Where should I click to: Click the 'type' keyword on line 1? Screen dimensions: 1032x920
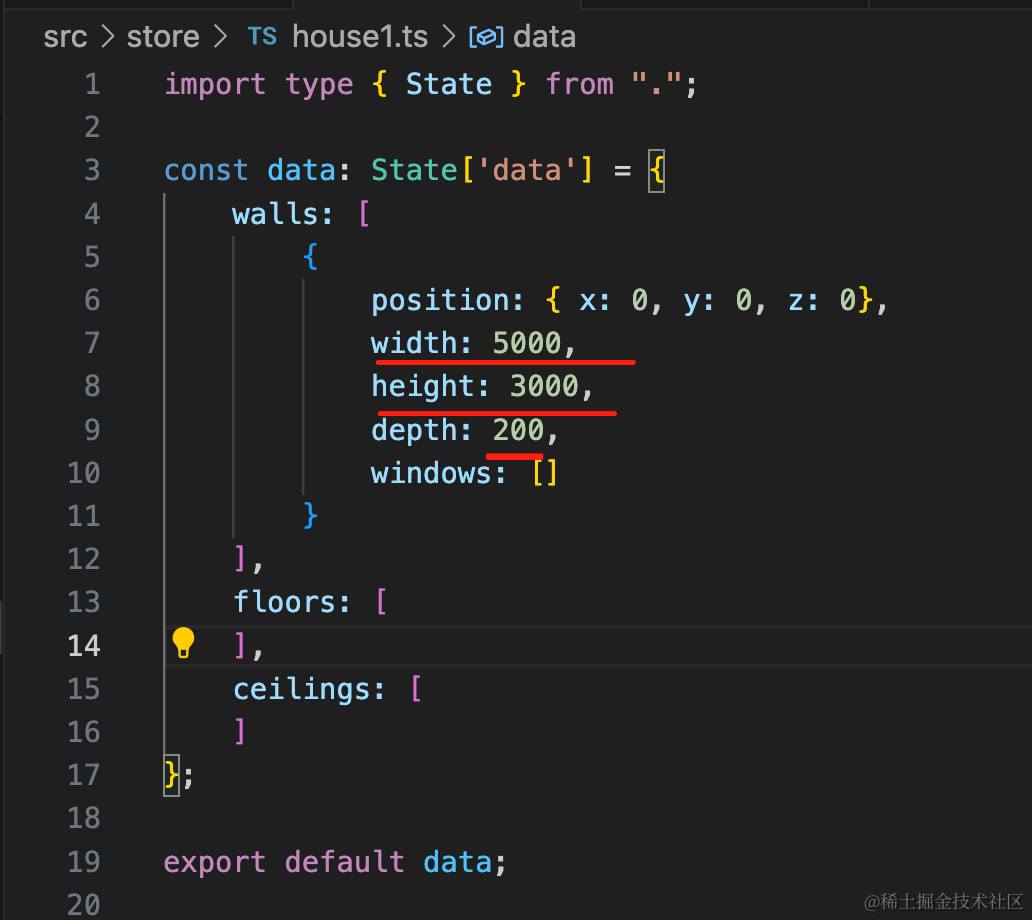(x=319, y=86)
